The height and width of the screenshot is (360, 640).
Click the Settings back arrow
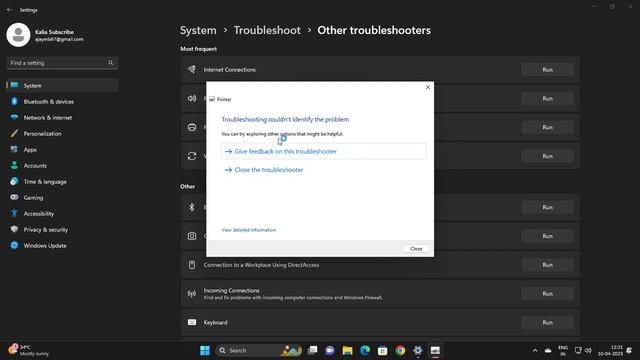pyautogui.click(x=9, y=10)
